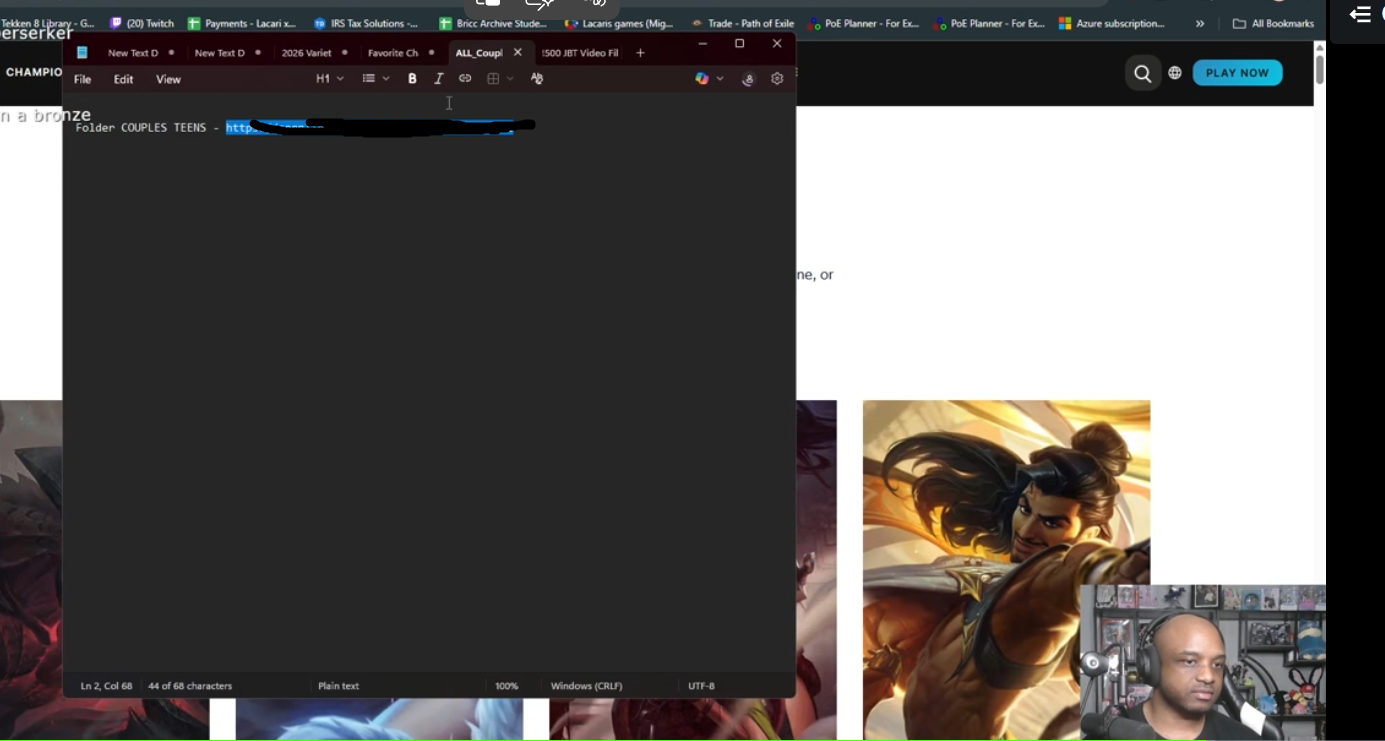
Task: Open the language globe icon on the website
Action: click(x=1175, y=73)
